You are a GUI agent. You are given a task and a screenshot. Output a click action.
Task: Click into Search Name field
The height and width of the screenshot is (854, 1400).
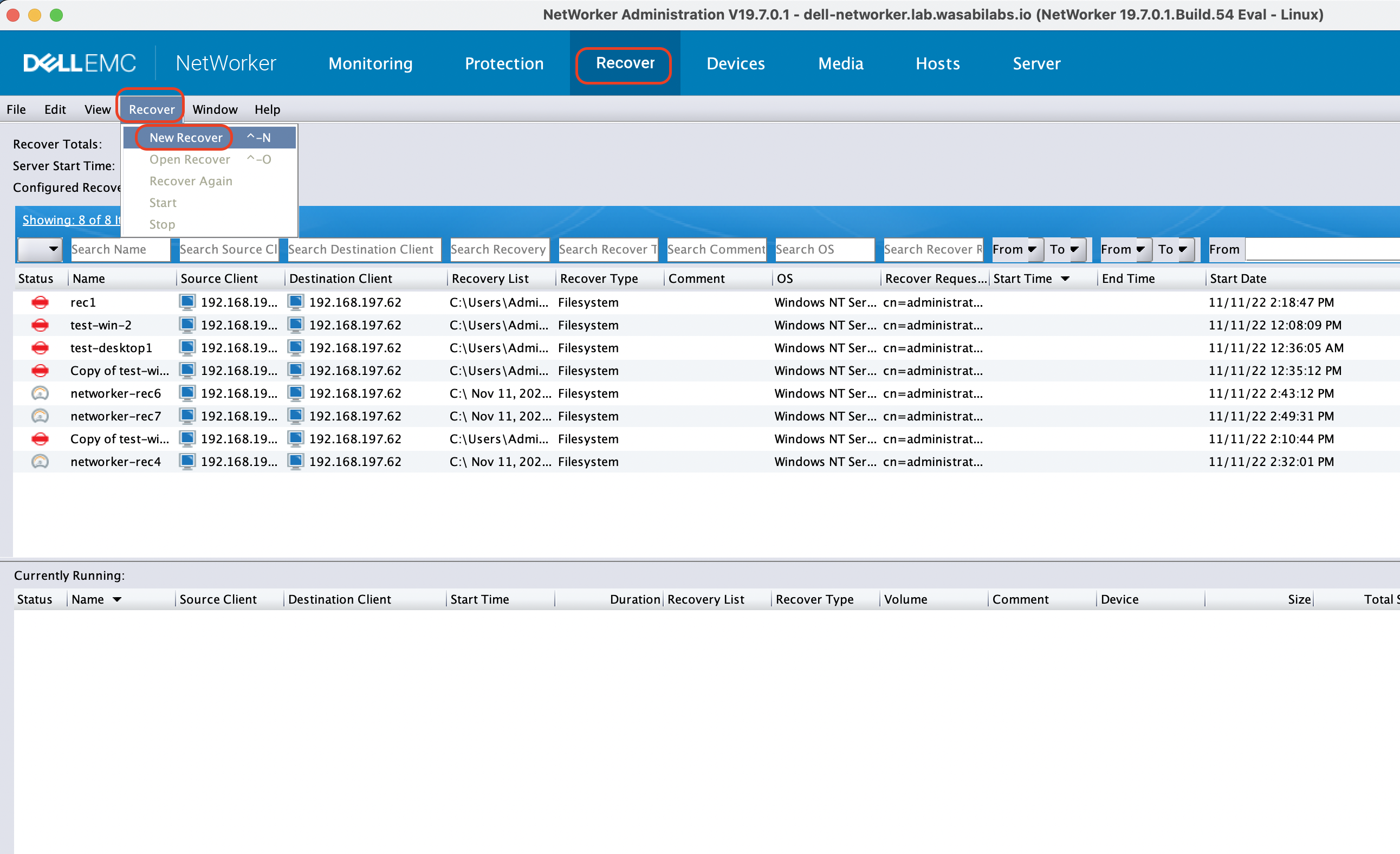[x=120, y=249]
